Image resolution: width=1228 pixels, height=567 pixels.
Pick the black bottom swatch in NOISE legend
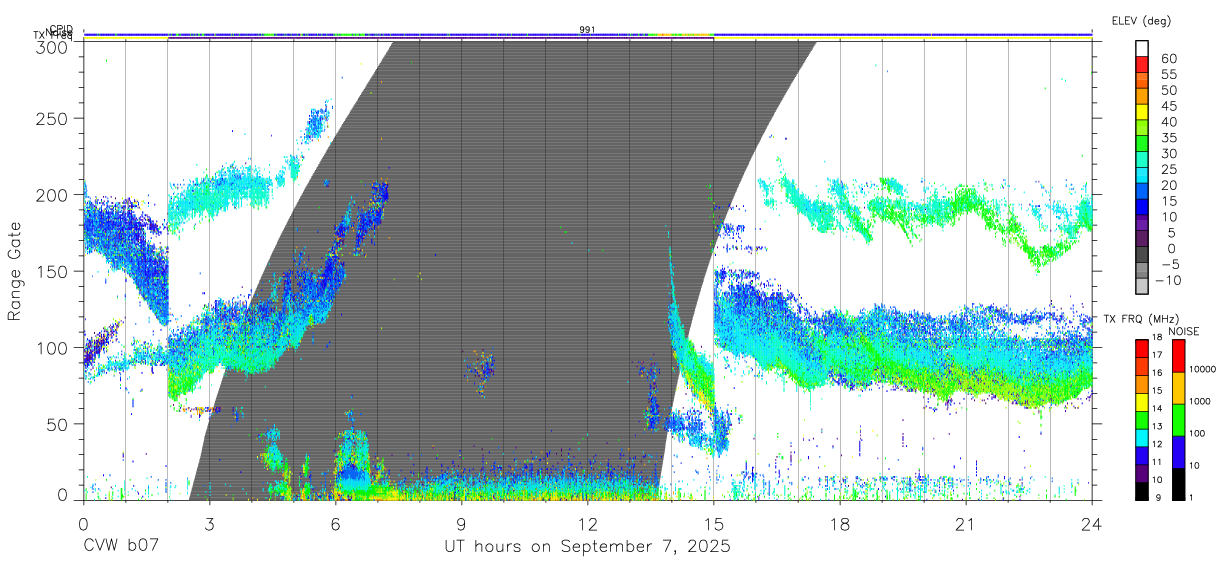(x=1179, y=483)
